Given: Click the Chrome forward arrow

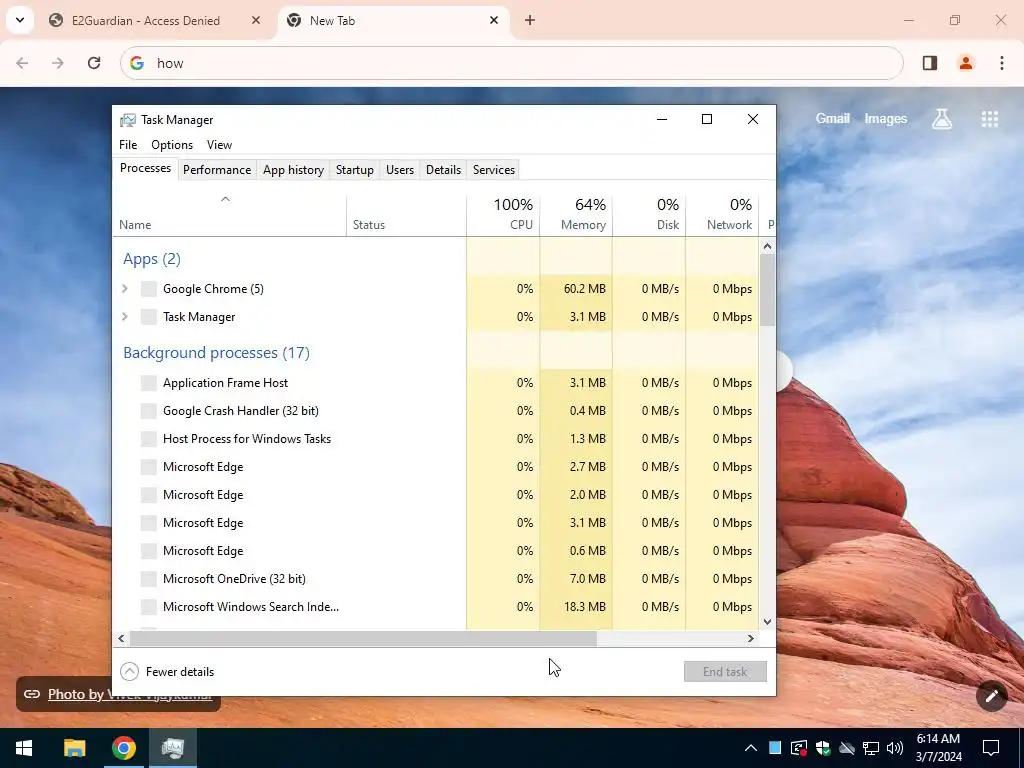Looking at the screenshot, I should (58, 63).
